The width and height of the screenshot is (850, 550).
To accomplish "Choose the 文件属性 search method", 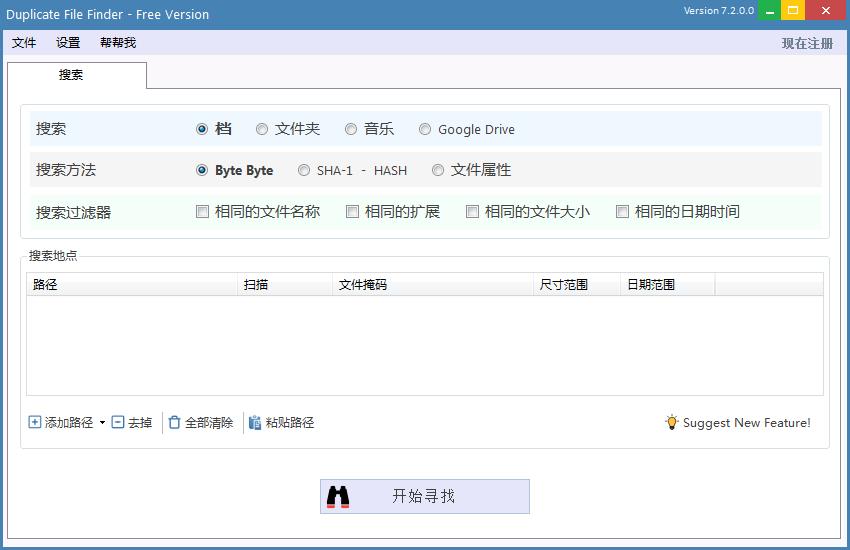I will 437,170.
